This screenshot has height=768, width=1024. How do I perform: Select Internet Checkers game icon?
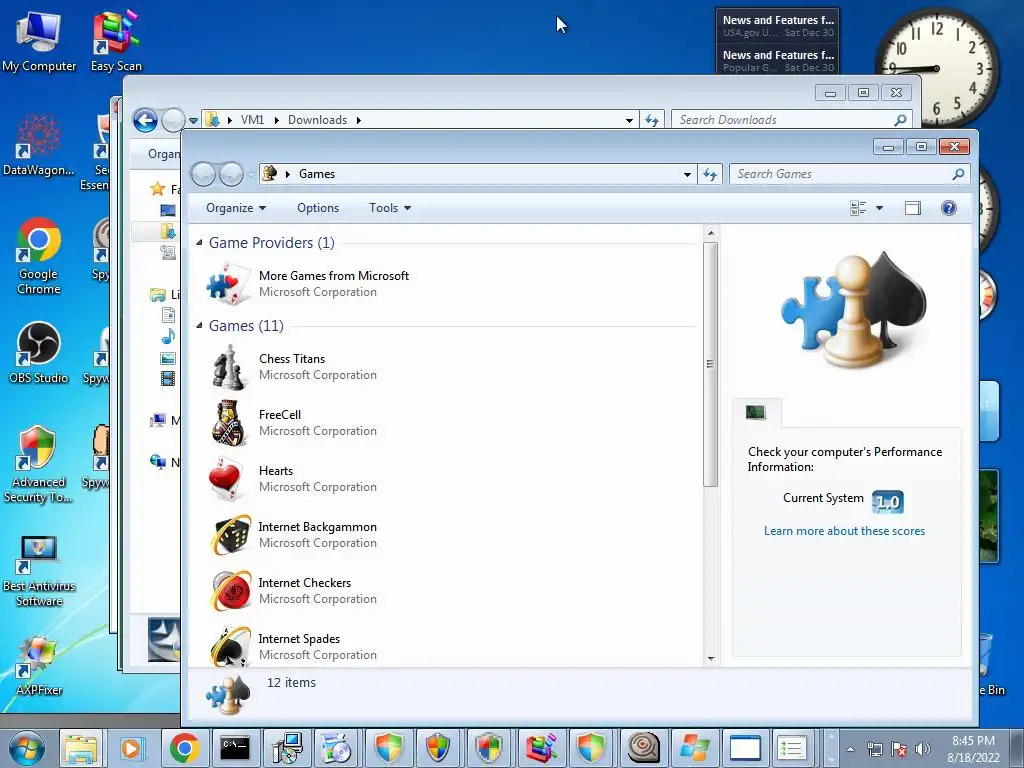[231, 590]
